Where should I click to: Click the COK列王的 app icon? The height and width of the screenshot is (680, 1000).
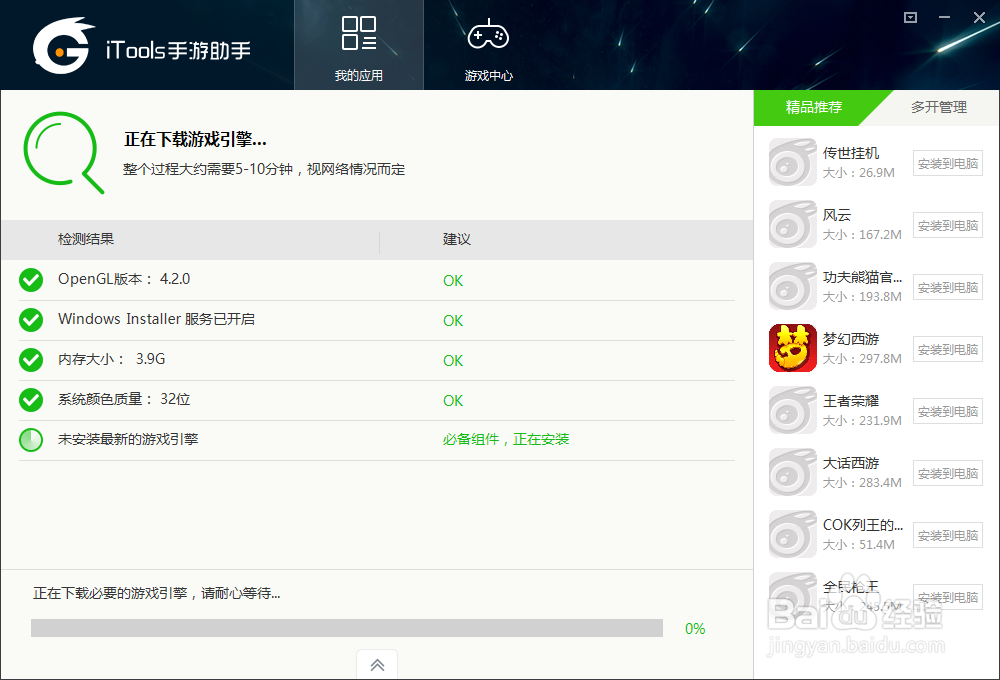pos(792,533)
